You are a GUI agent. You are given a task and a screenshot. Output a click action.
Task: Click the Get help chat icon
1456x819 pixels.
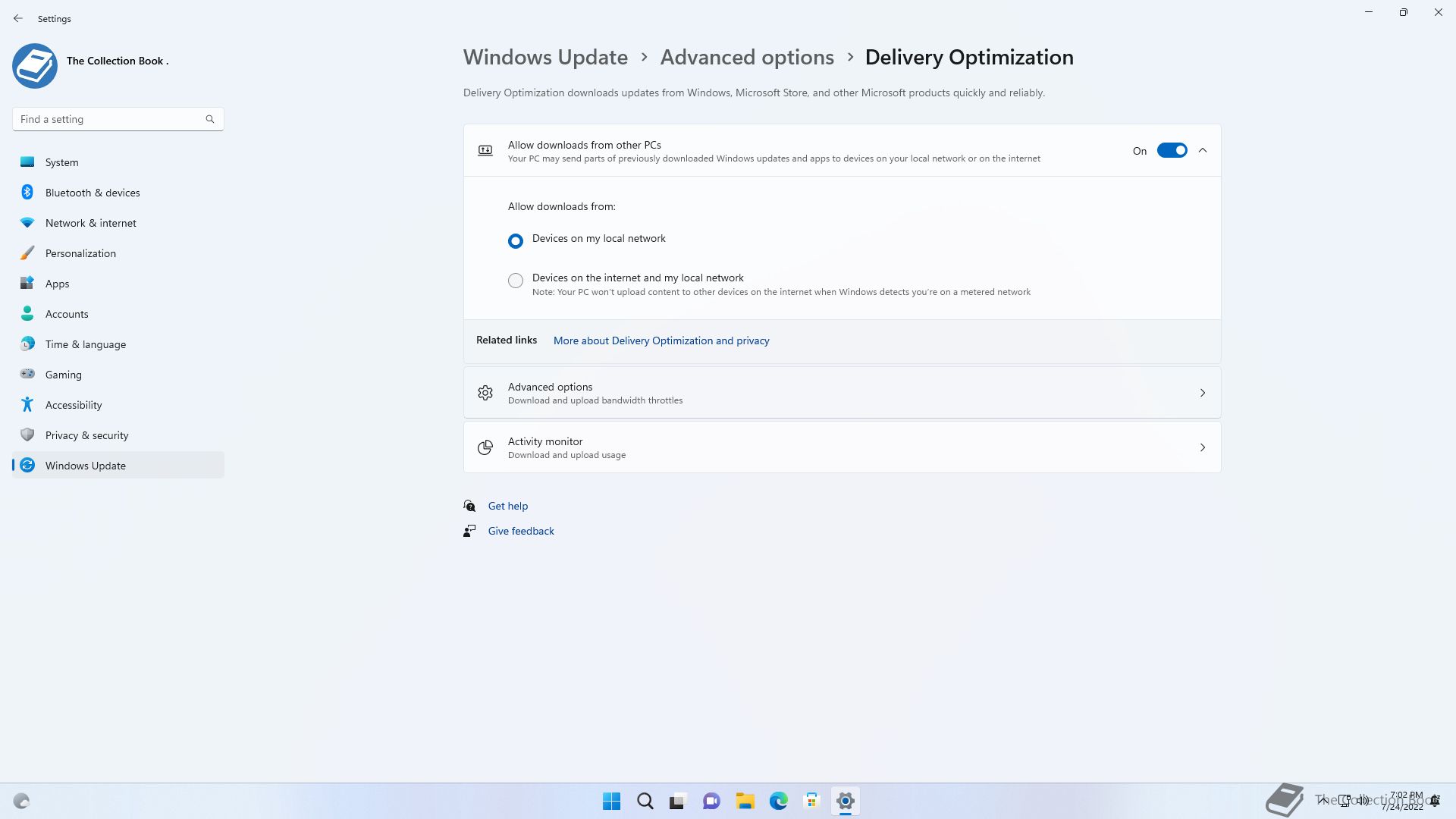pyautogui.click(x=469, y=506)
